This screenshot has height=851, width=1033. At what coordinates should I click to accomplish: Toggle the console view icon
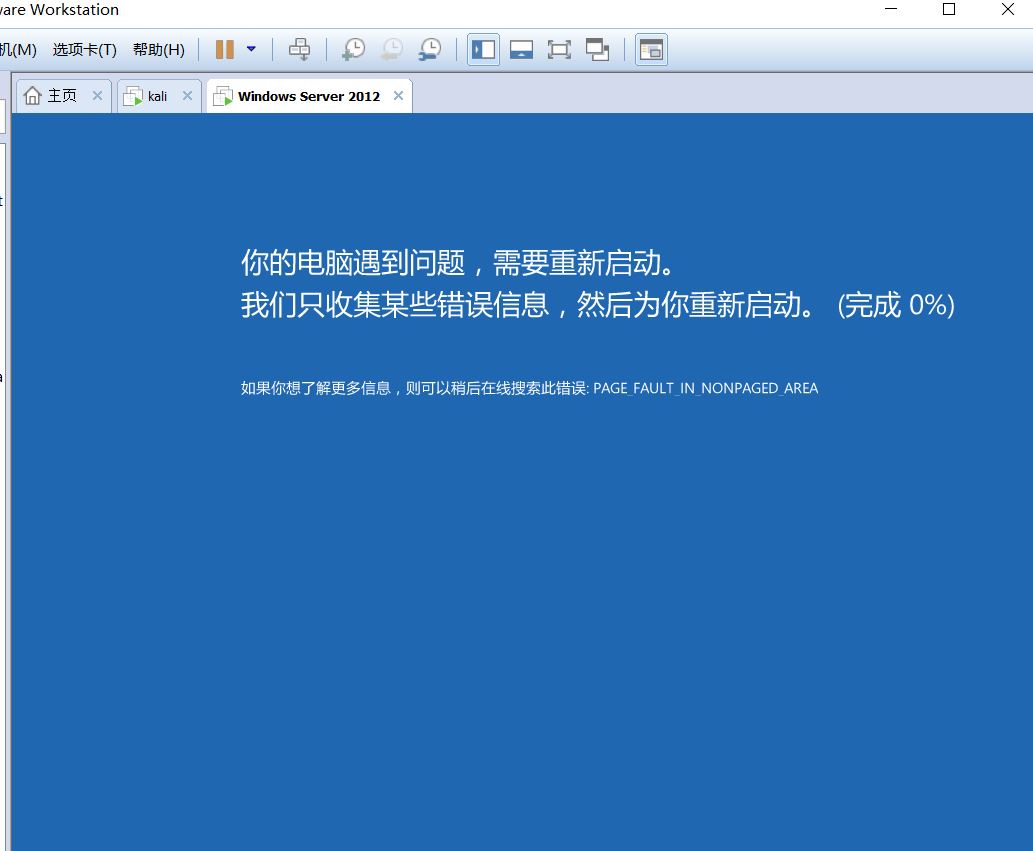tap(652, 49)
